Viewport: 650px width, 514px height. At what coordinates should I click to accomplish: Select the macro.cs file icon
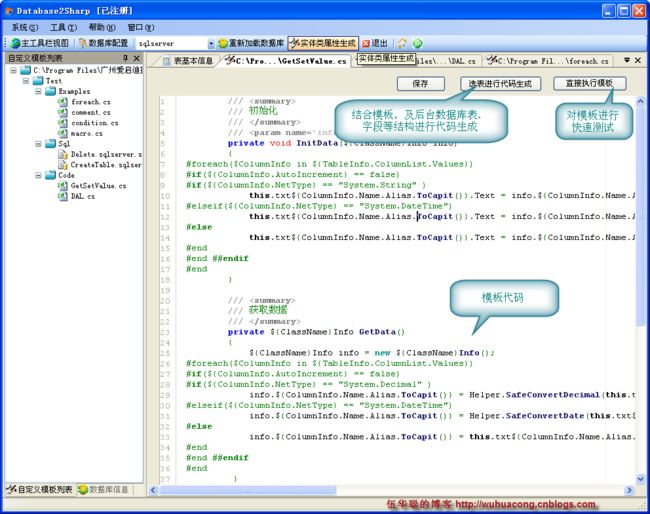[x=63, y=133]
